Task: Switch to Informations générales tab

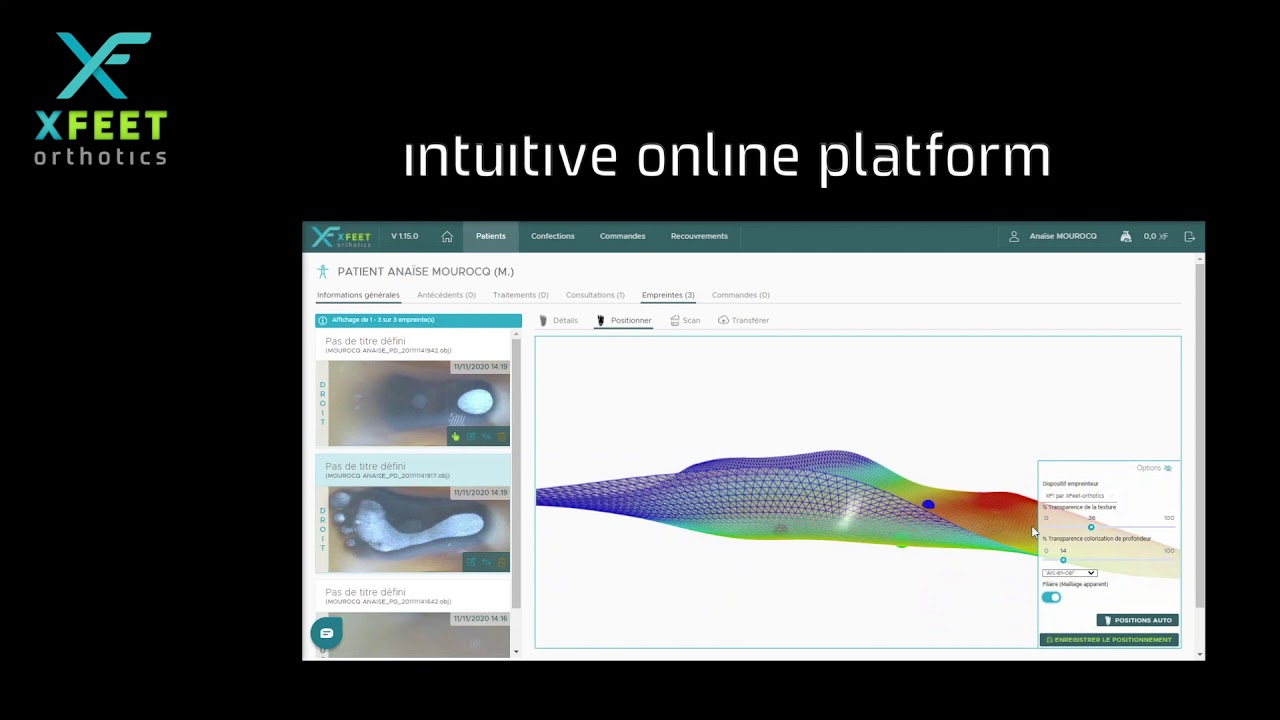Action: point(358,295)
